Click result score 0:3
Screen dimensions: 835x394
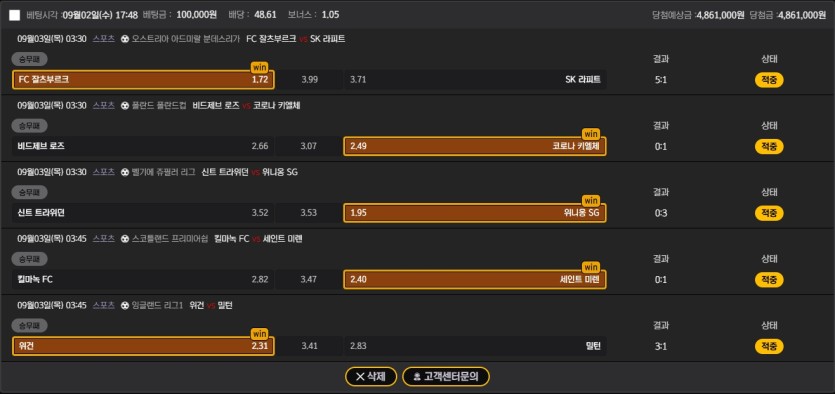point(661,213)
